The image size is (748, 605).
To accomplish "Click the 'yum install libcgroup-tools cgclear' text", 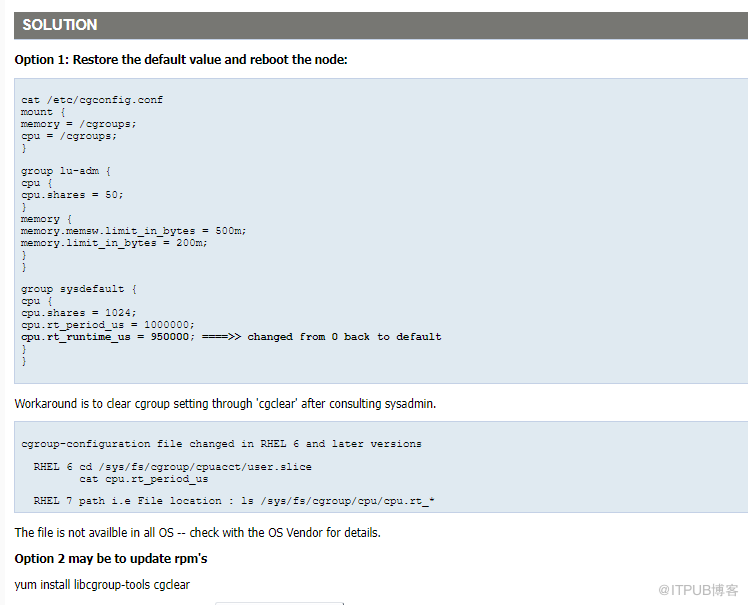I will point(102,585).
